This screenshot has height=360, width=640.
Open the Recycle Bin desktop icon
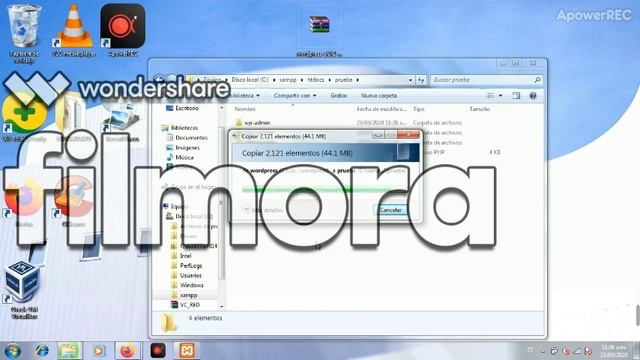[24, 33]
